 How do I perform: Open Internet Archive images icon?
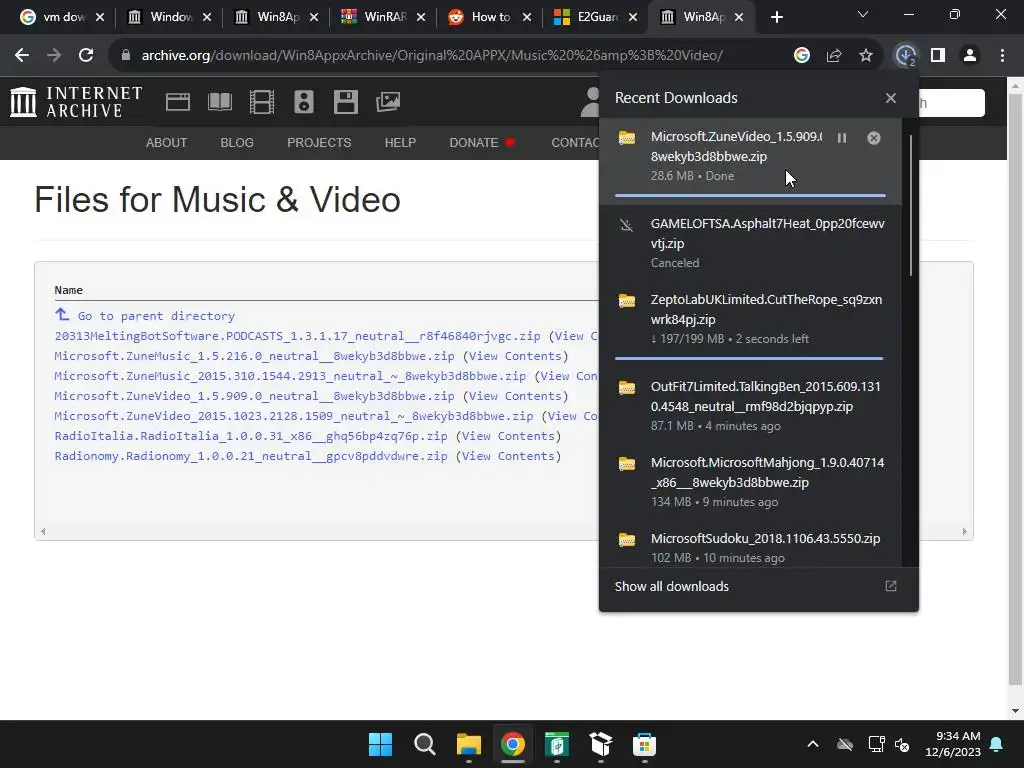pyautogui.click(x=388, y=102)
